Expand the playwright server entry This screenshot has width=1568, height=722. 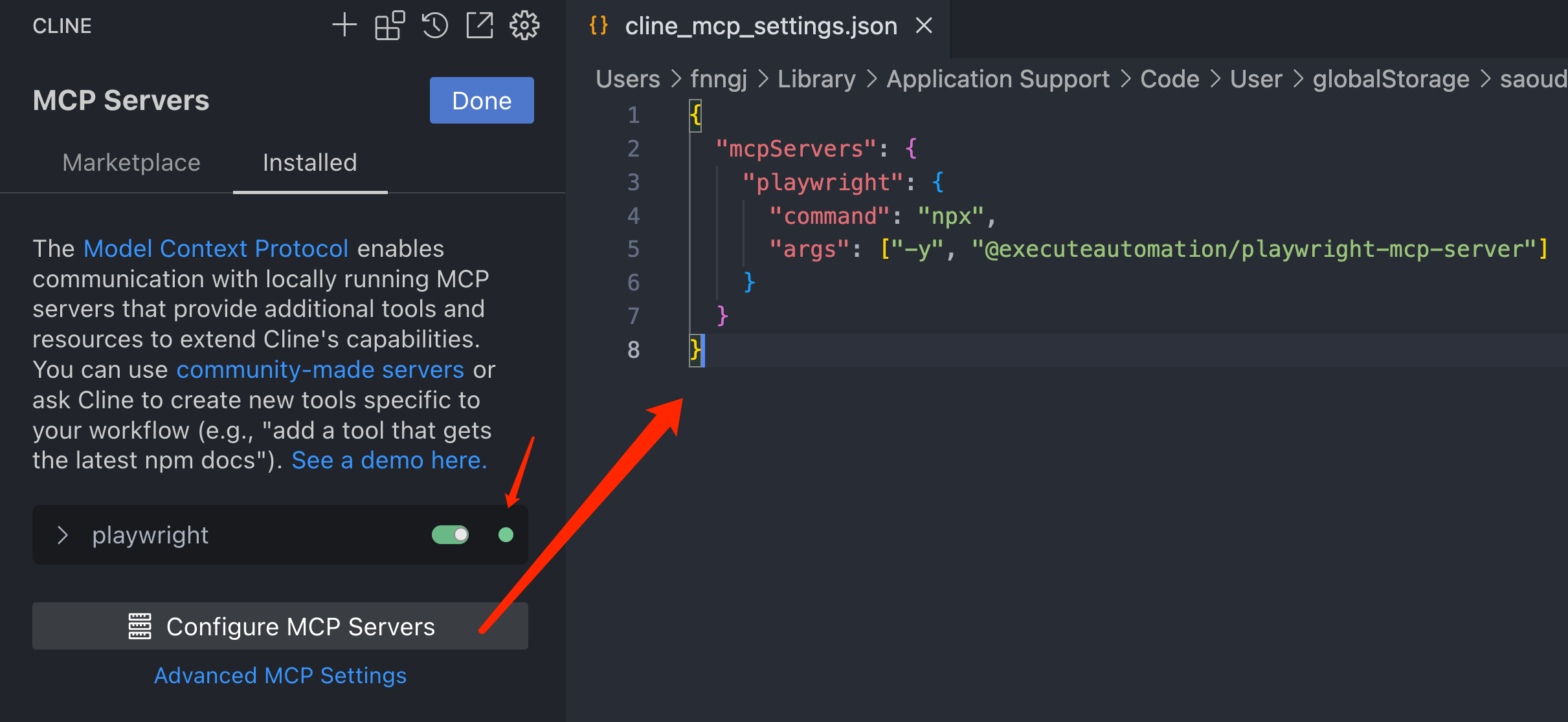63,535
